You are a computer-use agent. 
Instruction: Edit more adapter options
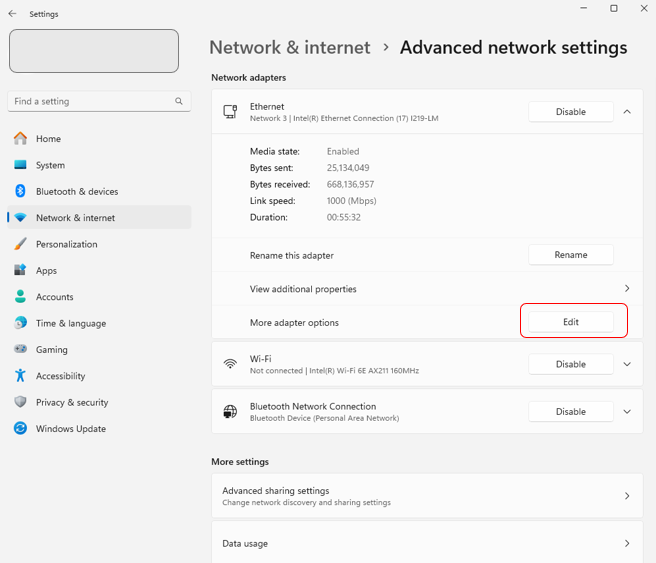point(570,322)
